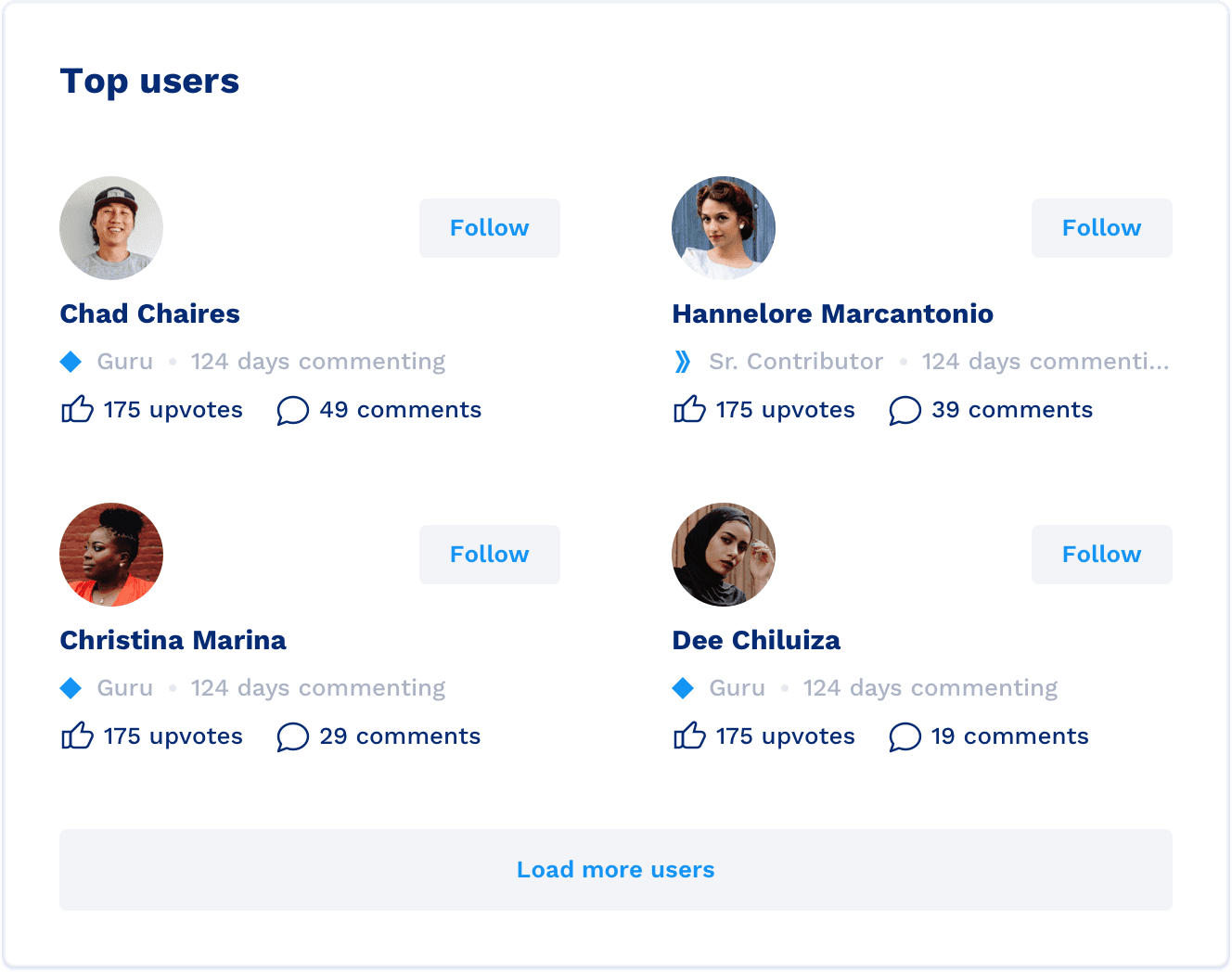
Task: Click Dee Chiluiza's thumbs-up upvotes icon
Action: (689, 735)
